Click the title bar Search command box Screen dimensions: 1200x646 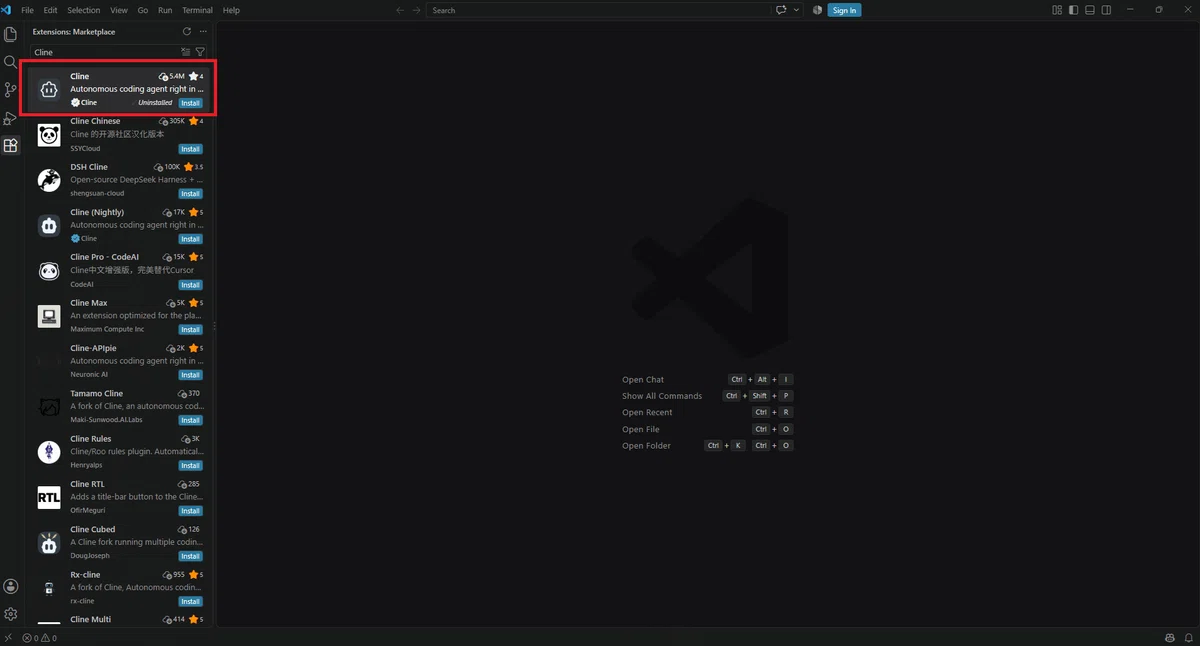pyautogui.click(x=598, y=10)
